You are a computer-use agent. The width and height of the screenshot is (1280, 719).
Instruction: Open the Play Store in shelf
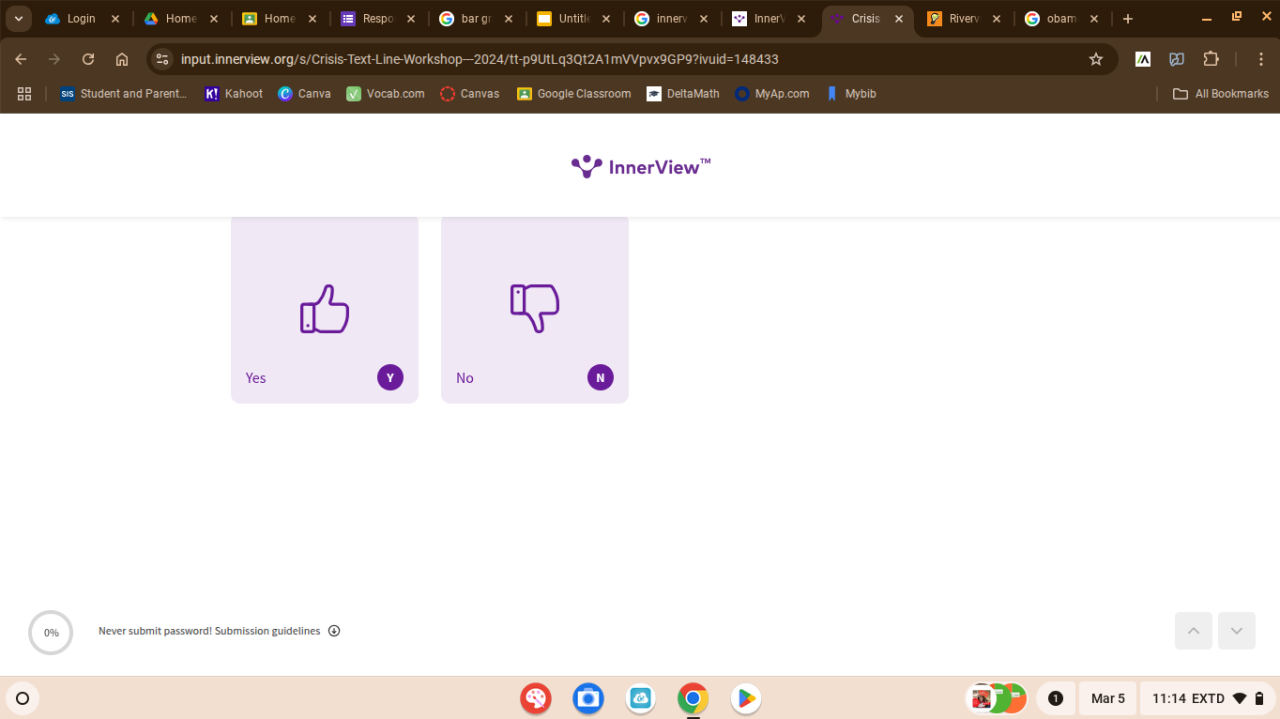[x=745, y=698]
